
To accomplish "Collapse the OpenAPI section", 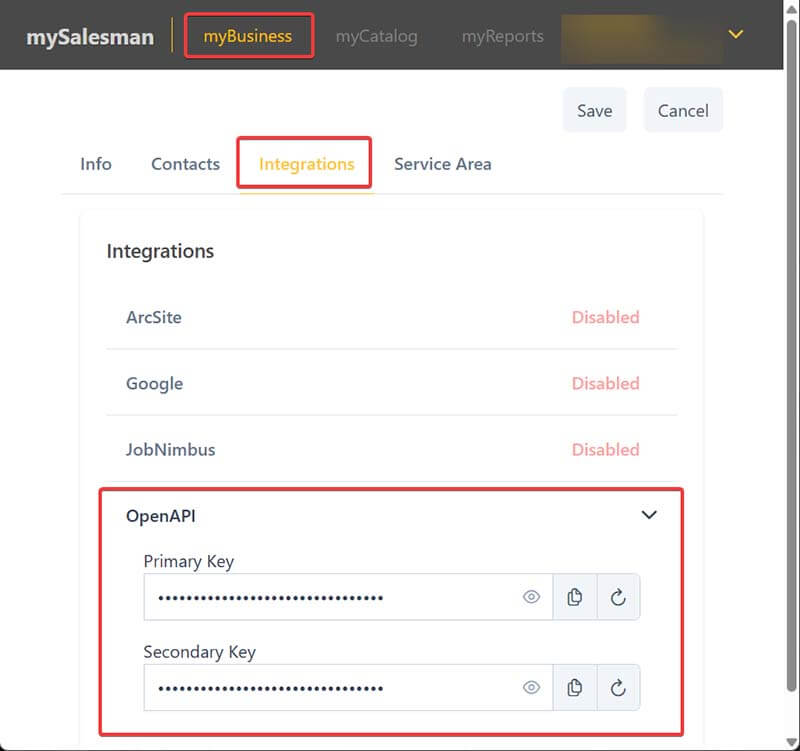I will tap(649, 515).
